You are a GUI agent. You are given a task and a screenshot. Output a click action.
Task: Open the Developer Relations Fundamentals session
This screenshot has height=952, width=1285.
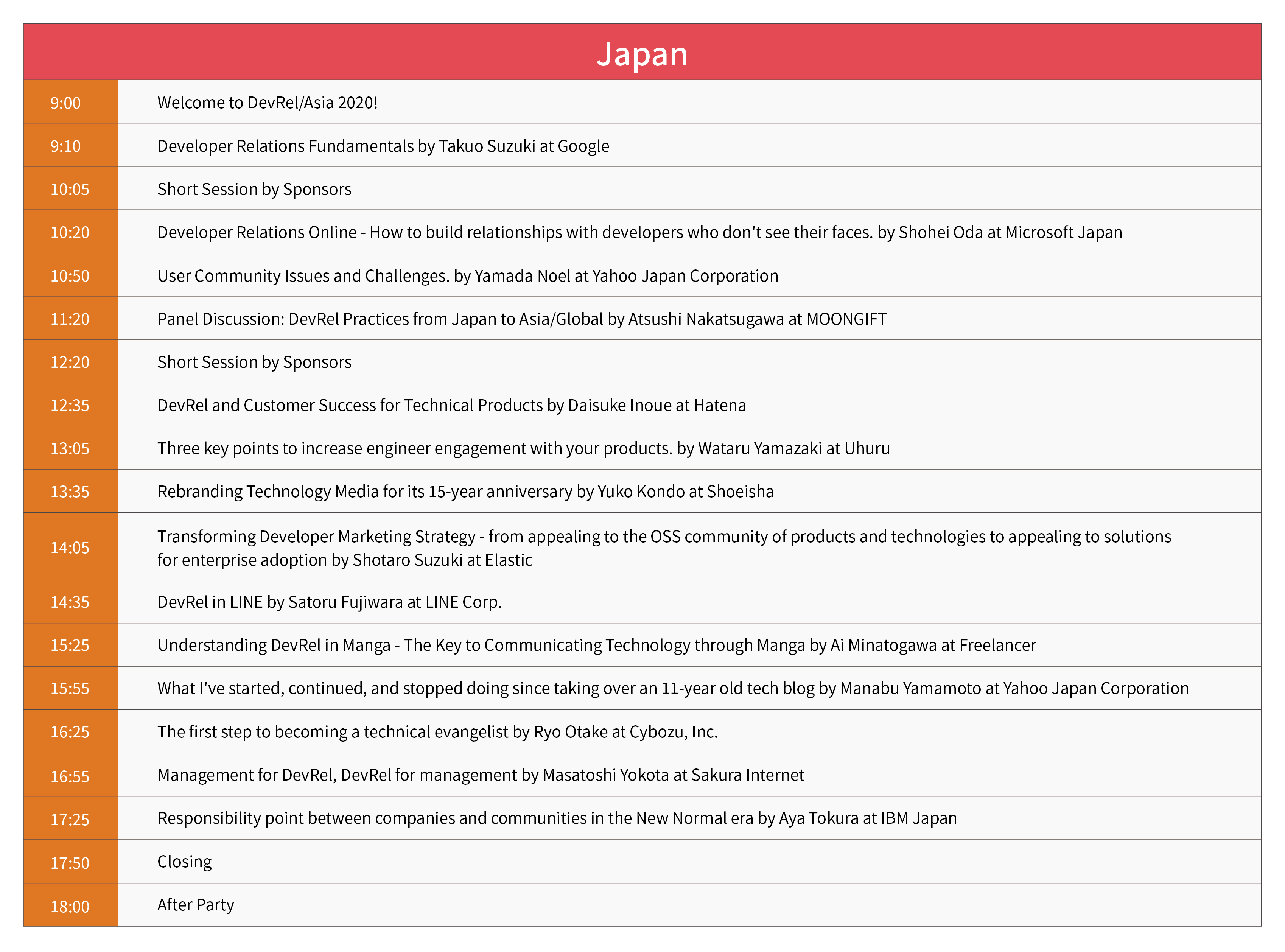[383, 146]
